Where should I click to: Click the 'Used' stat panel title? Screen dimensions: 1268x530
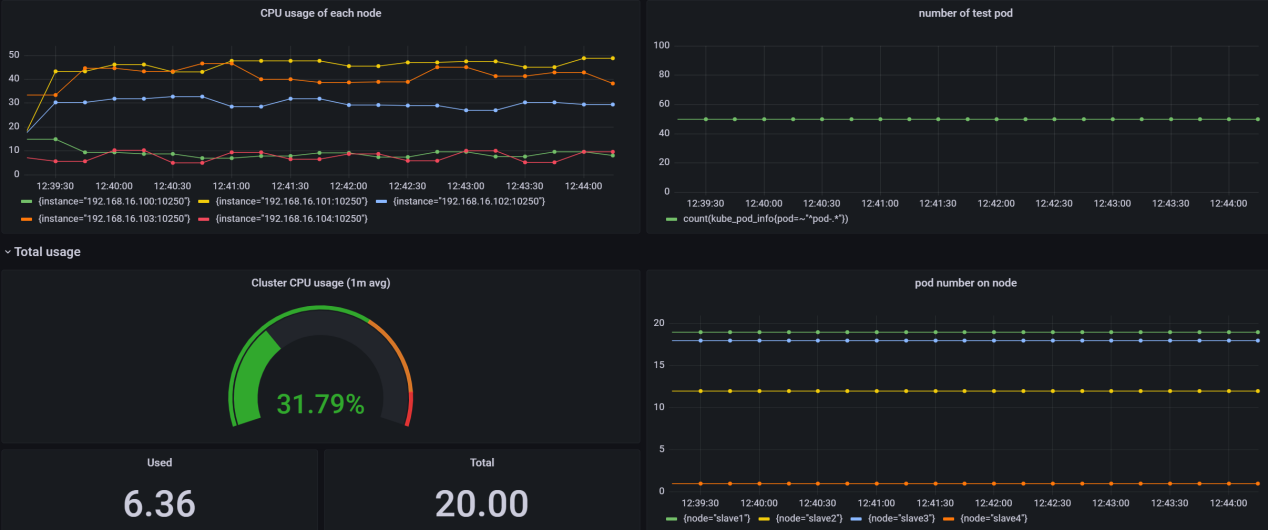point(159,463)
